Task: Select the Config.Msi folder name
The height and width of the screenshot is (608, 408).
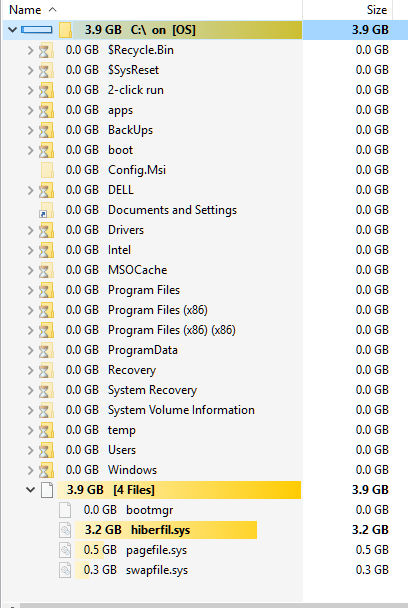Action: pyautogui.click(x=137, y=170)
